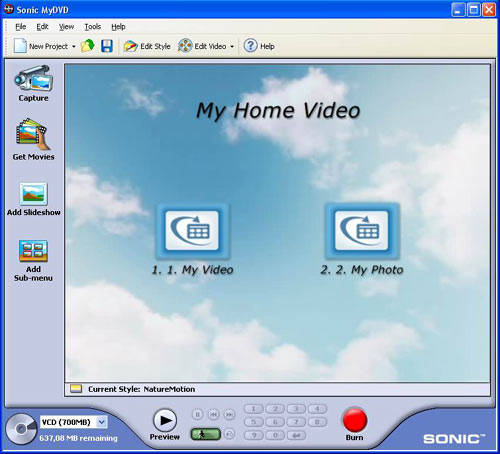This screenshot has width=500, height=454.
Task: Click remote keypad button 1
Action: (253, 409)
